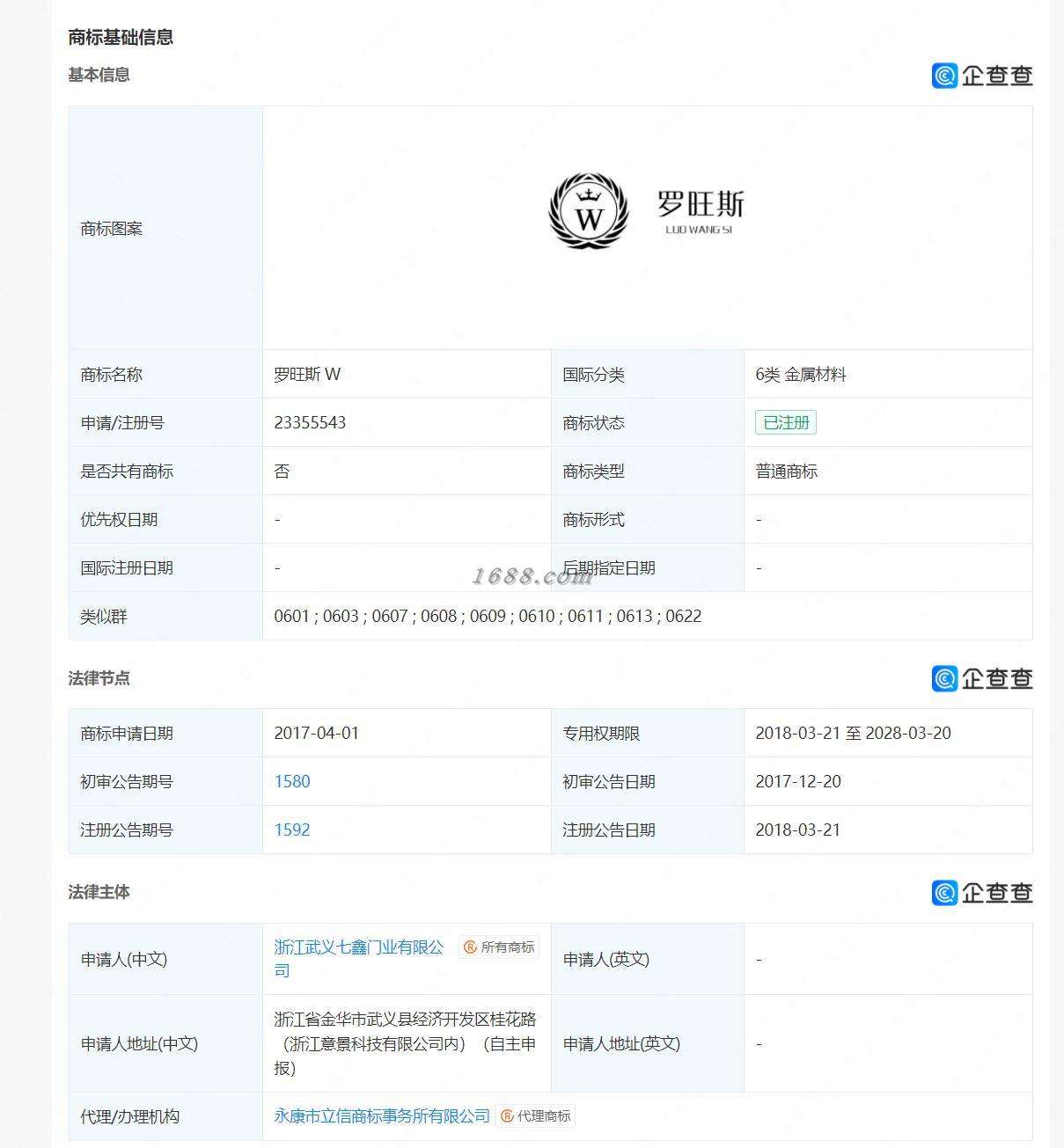Screen dimensions: 1064x1148
Task: Select the 商标图案 label cell
Action: click(165, 228)
